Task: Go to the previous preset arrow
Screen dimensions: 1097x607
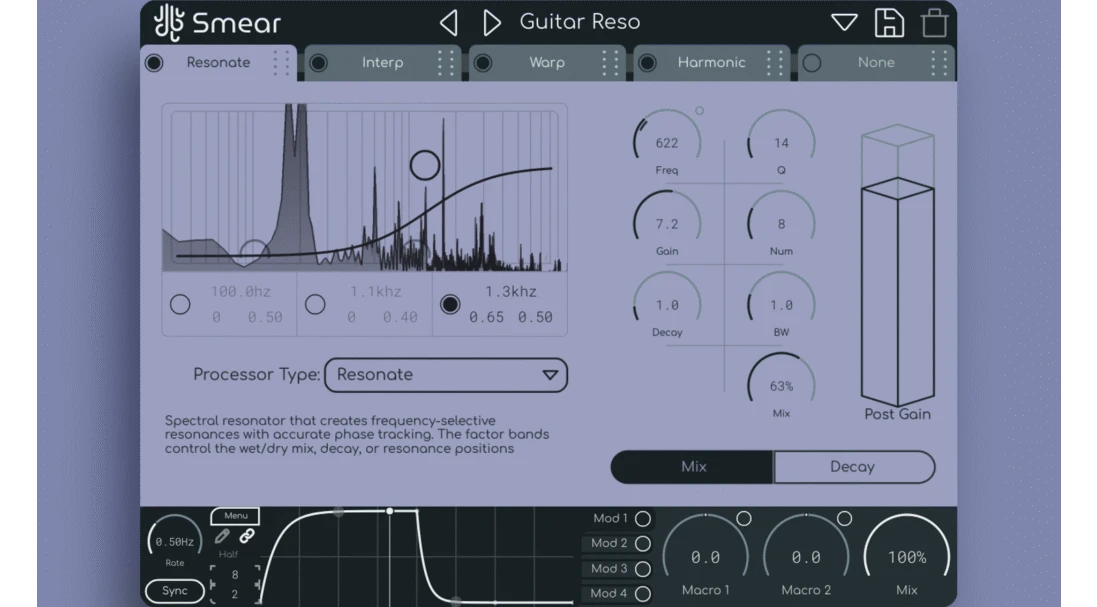Action: click(x=449, y=22)
